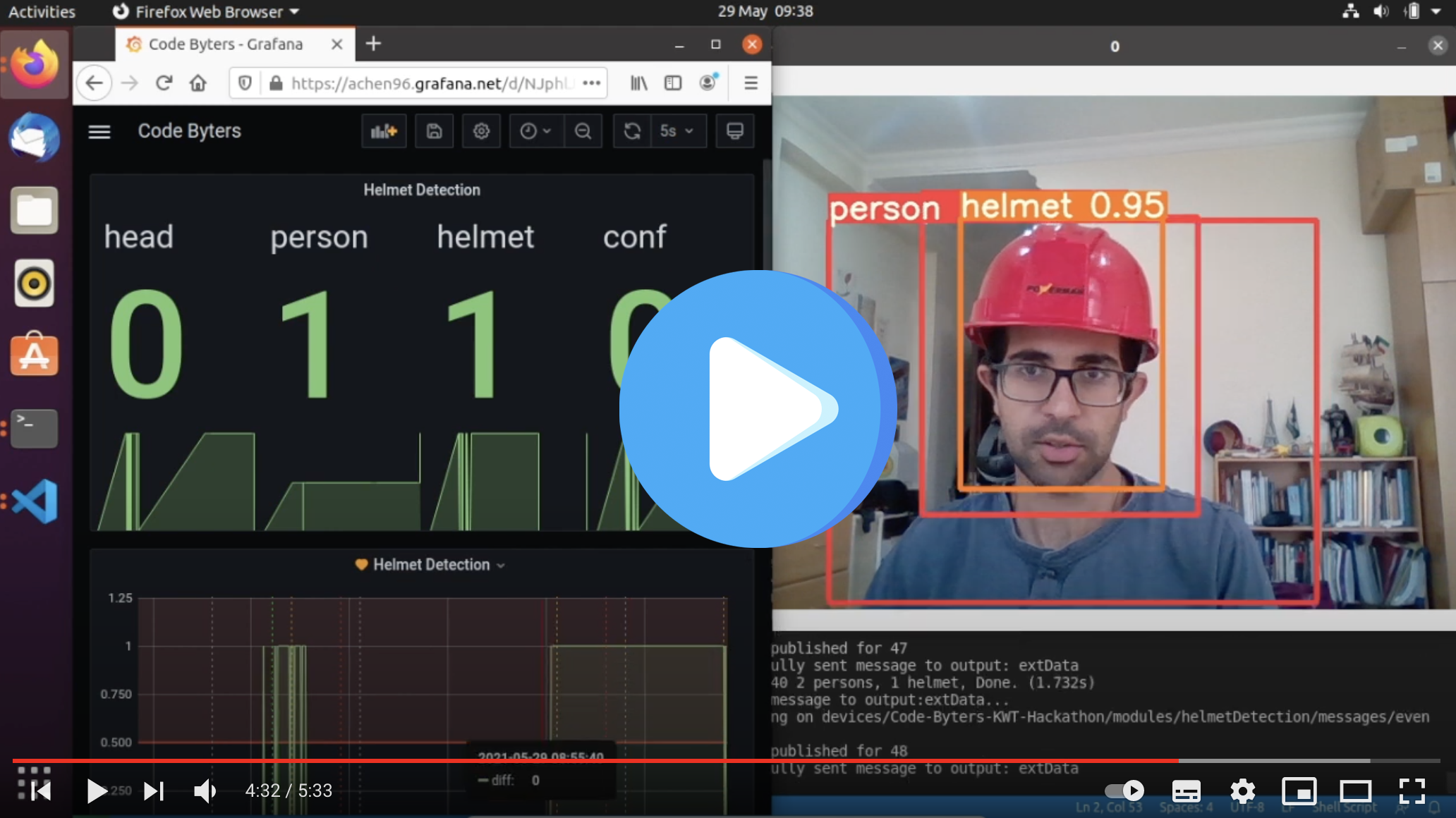Click the 29 May 09:38 clock
Screen dimensions: 1456x818
tap(765, 11)
